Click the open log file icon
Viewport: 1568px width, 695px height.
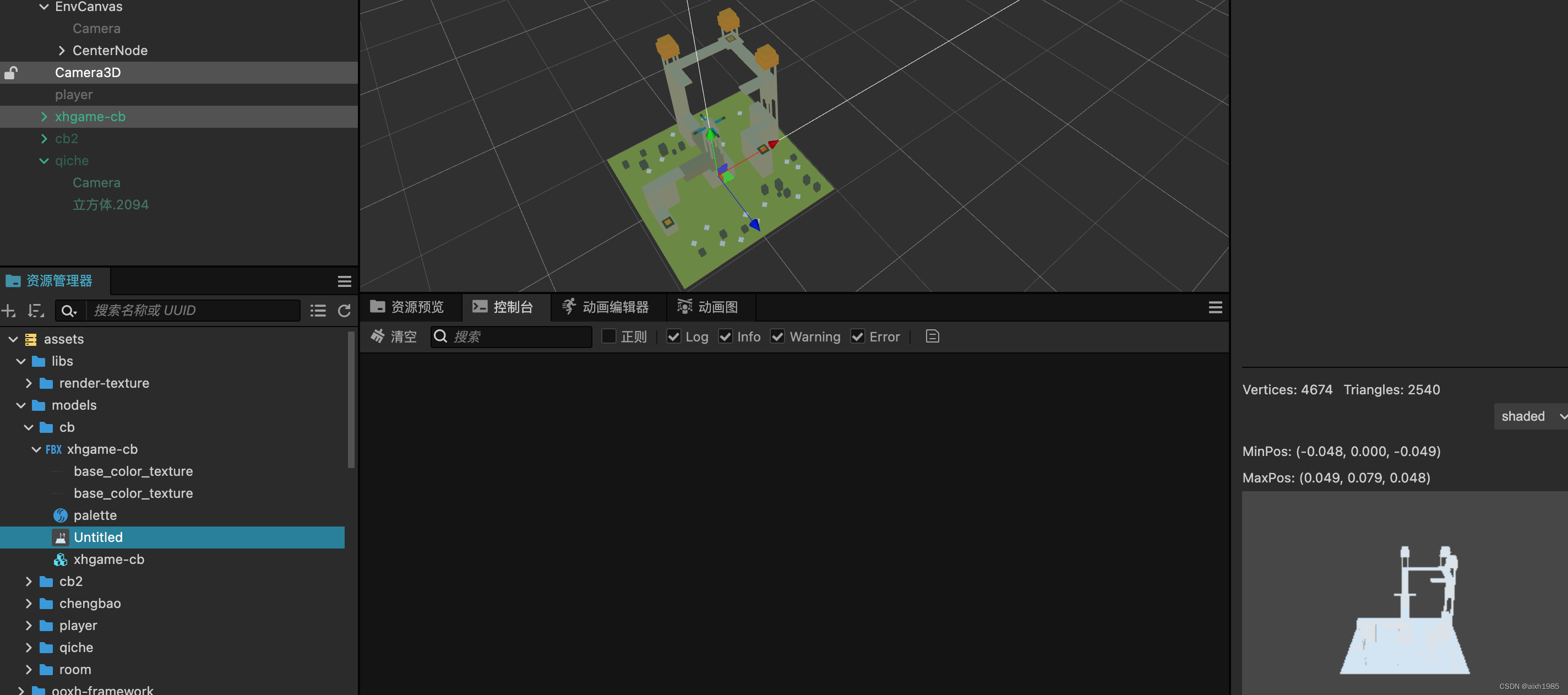pyautogui.click(x=932, y=336)
